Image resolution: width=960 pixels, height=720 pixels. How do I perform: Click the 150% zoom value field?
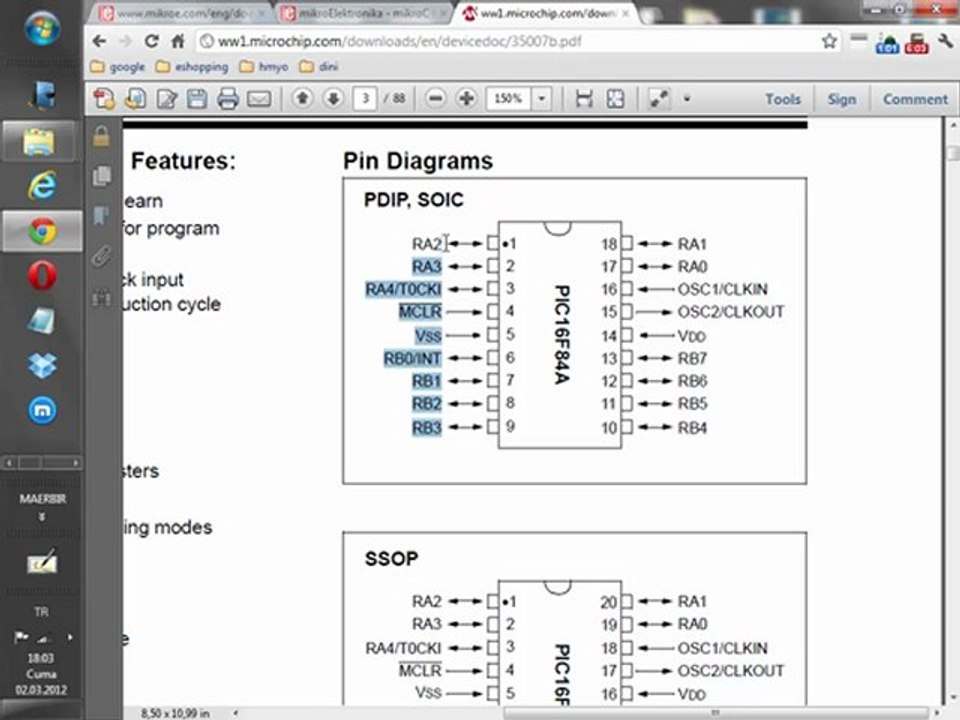[x=508, y=99]
